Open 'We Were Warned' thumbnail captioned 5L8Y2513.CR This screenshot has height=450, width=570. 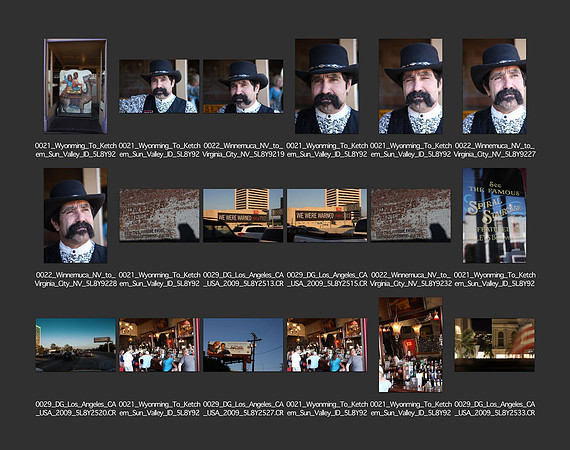pyautogui.click(x=243, y=215)
